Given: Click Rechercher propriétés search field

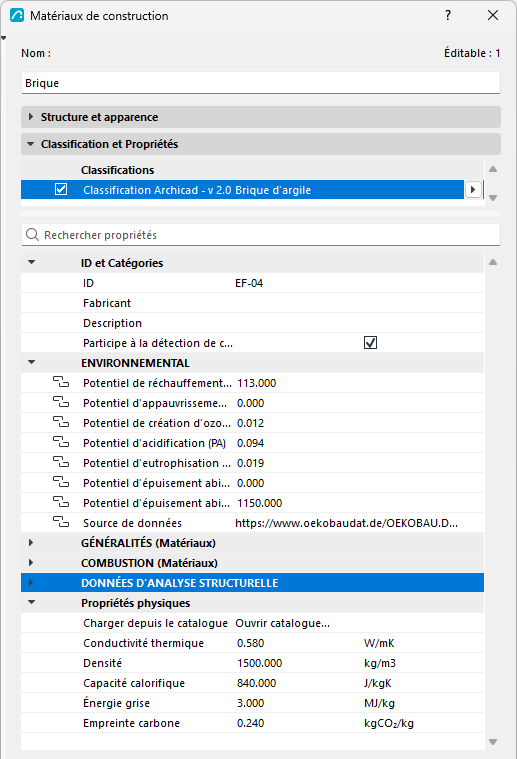Looking at the screenshot, I should click(260, 235).
